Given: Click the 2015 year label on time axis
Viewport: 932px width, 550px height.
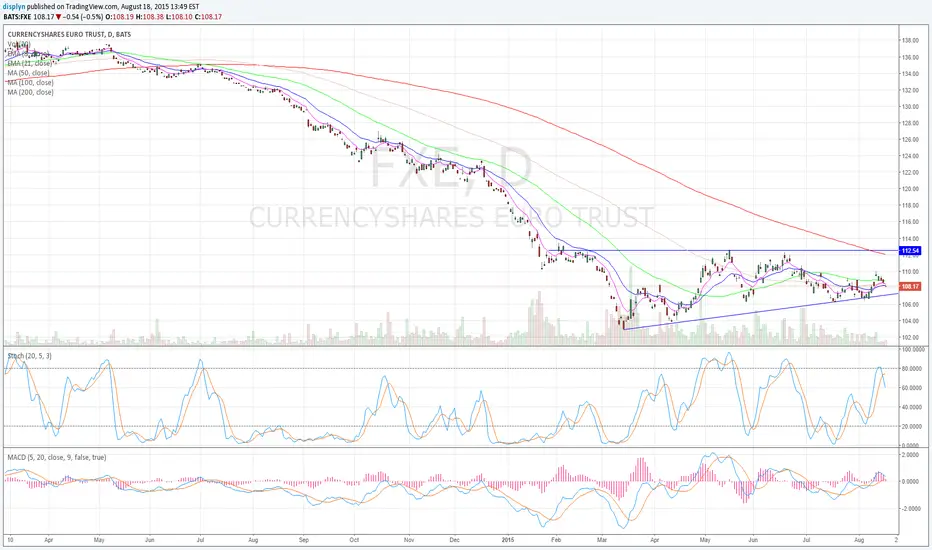Looking at the screenshot, I should tap(508, 540).
